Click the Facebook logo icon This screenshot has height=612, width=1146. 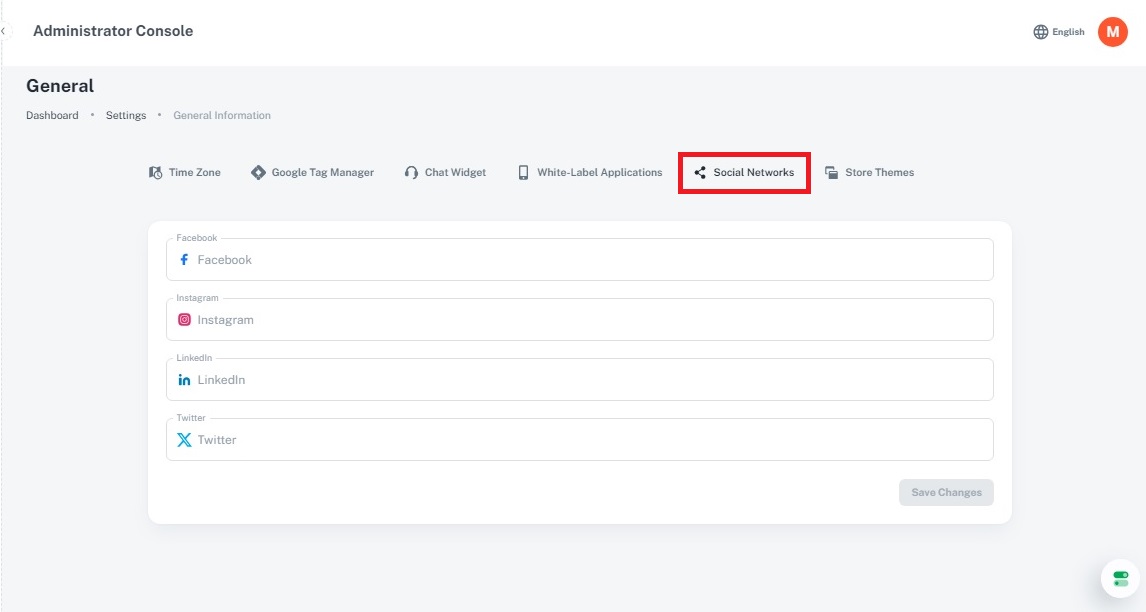(184, 260)
